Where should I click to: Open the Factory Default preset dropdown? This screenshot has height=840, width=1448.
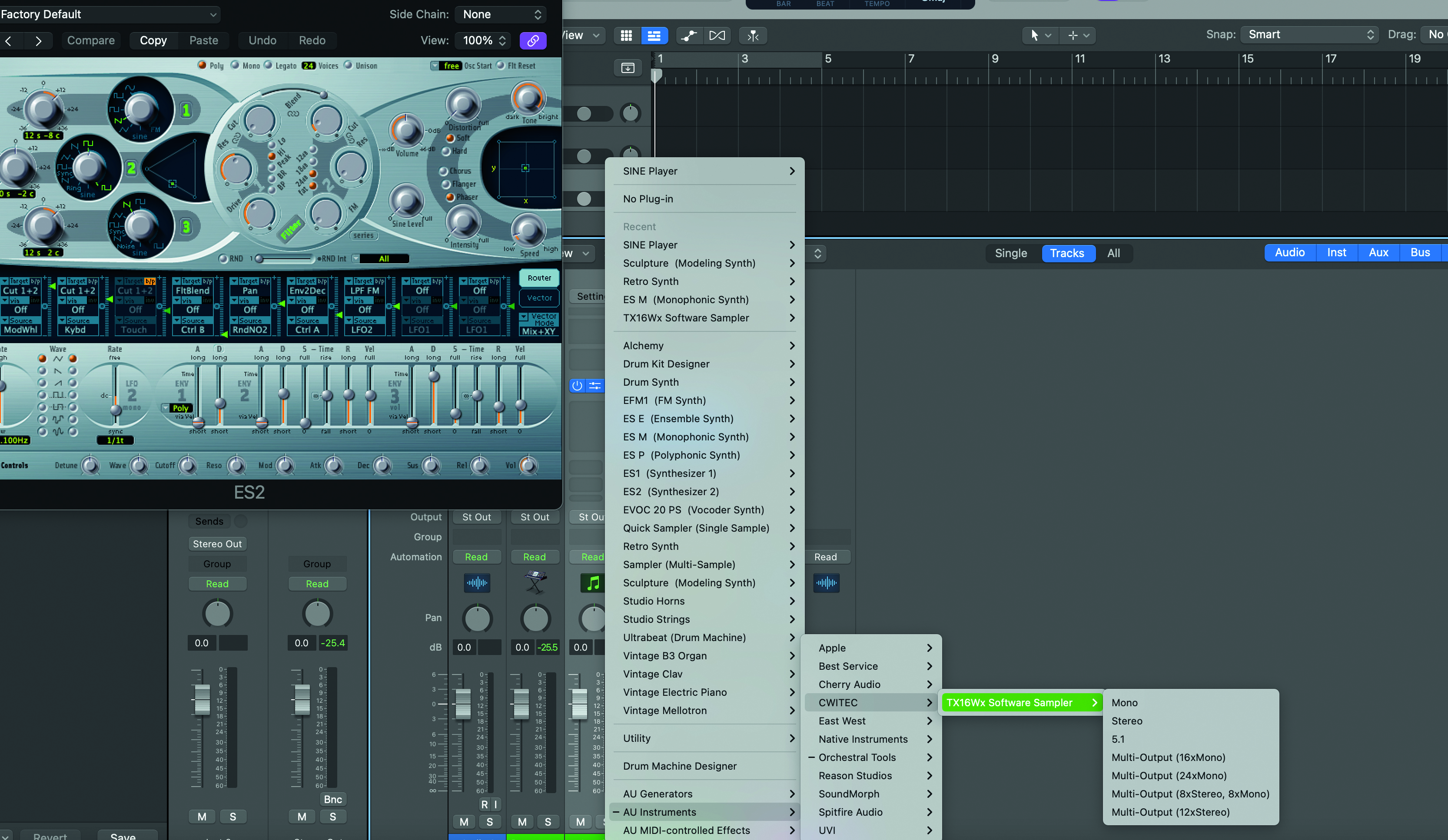tap(109, 14)
